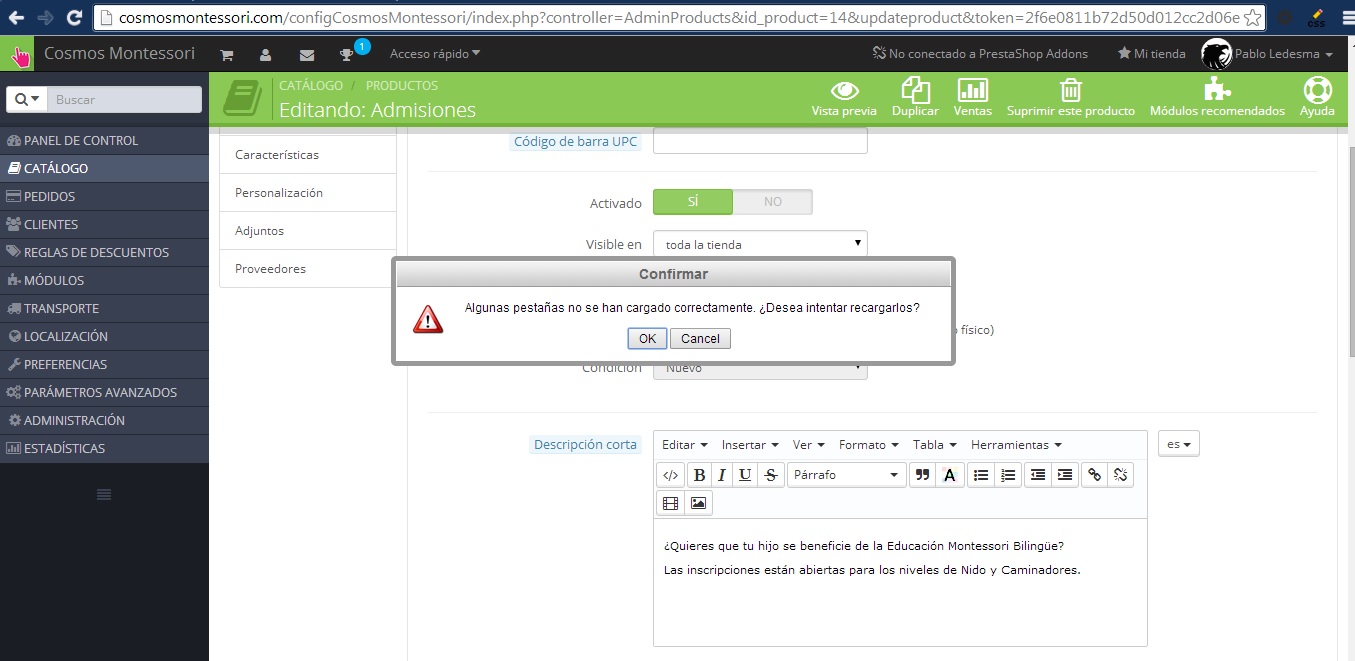Toggle bold formatting in editor
This screenshot has height=661, width=1355.
[x=699, y=475]
